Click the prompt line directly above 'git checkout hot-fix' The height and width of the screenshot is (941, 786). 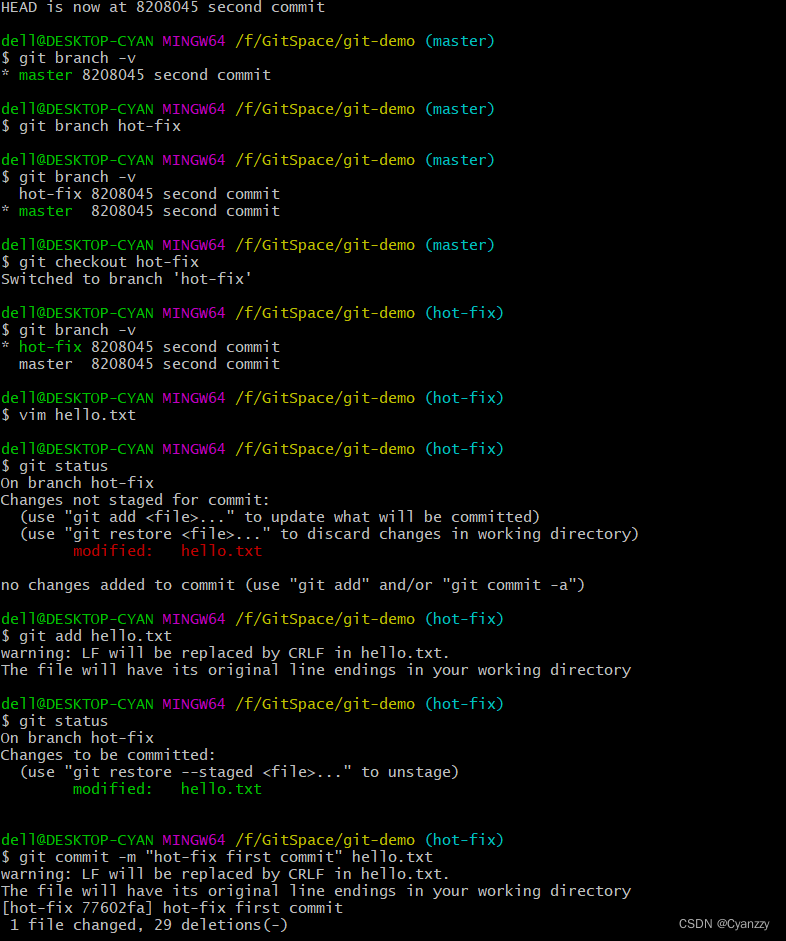pyautogui.click(x=248, y=245)
